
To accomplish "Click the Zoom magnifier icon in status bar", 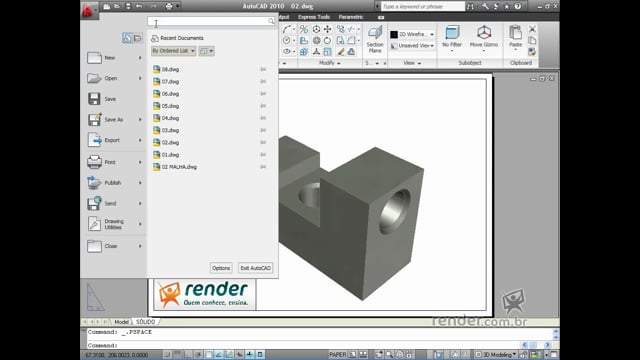I will 389,355.
